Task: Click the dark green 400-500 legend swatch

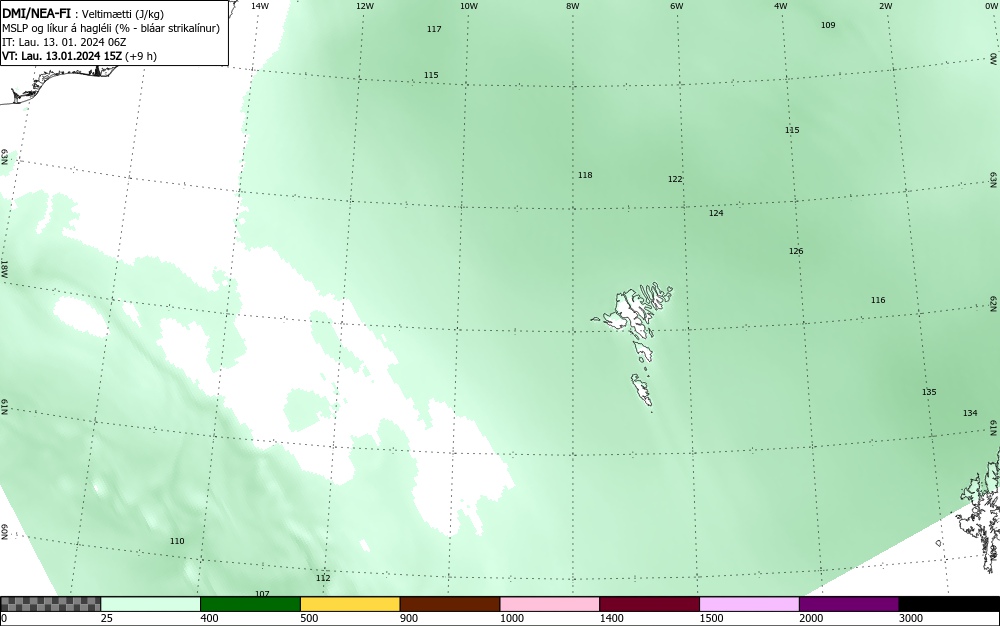Action: click(250, 604)
